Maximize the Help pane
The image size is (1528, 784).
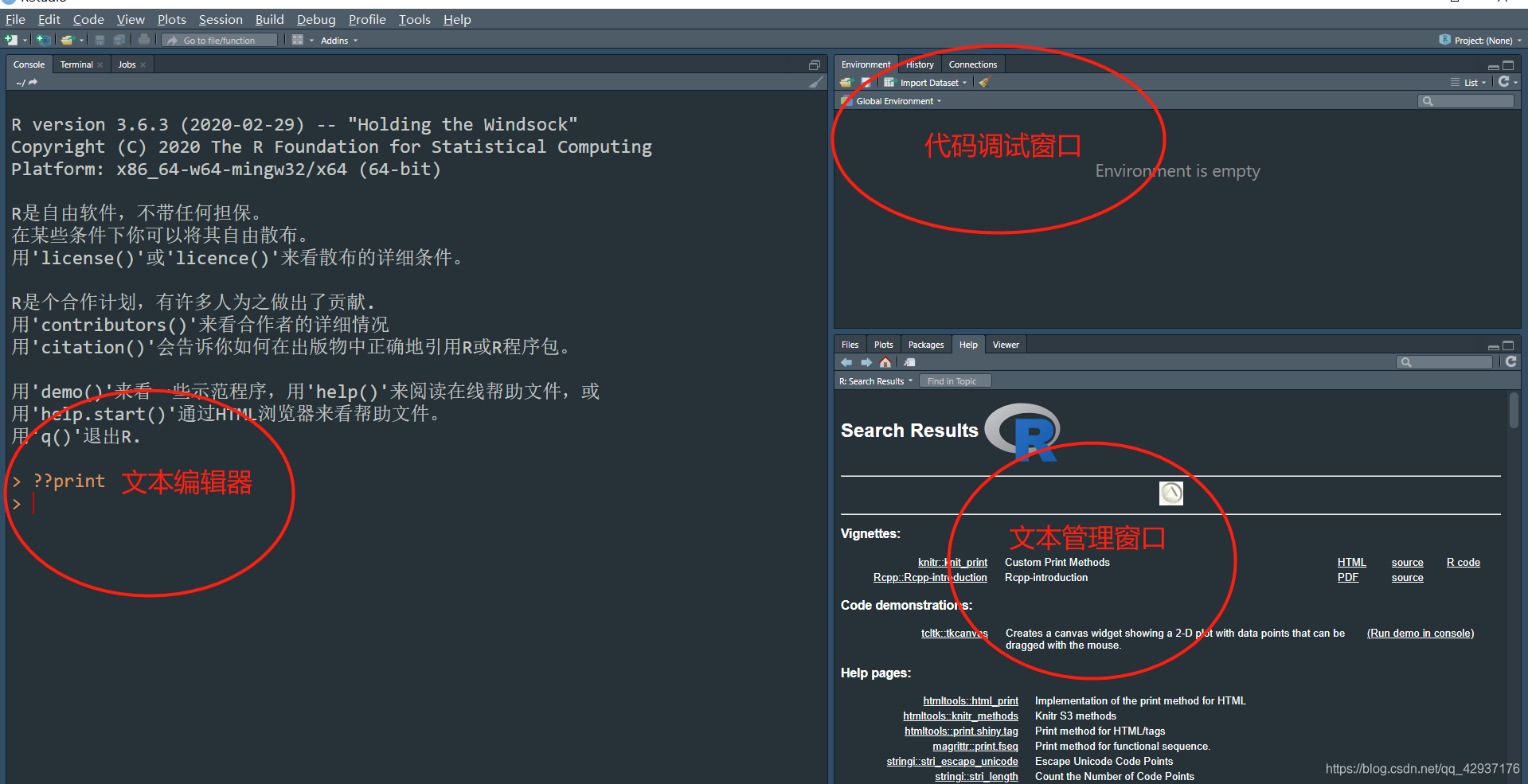[1508, 345]
